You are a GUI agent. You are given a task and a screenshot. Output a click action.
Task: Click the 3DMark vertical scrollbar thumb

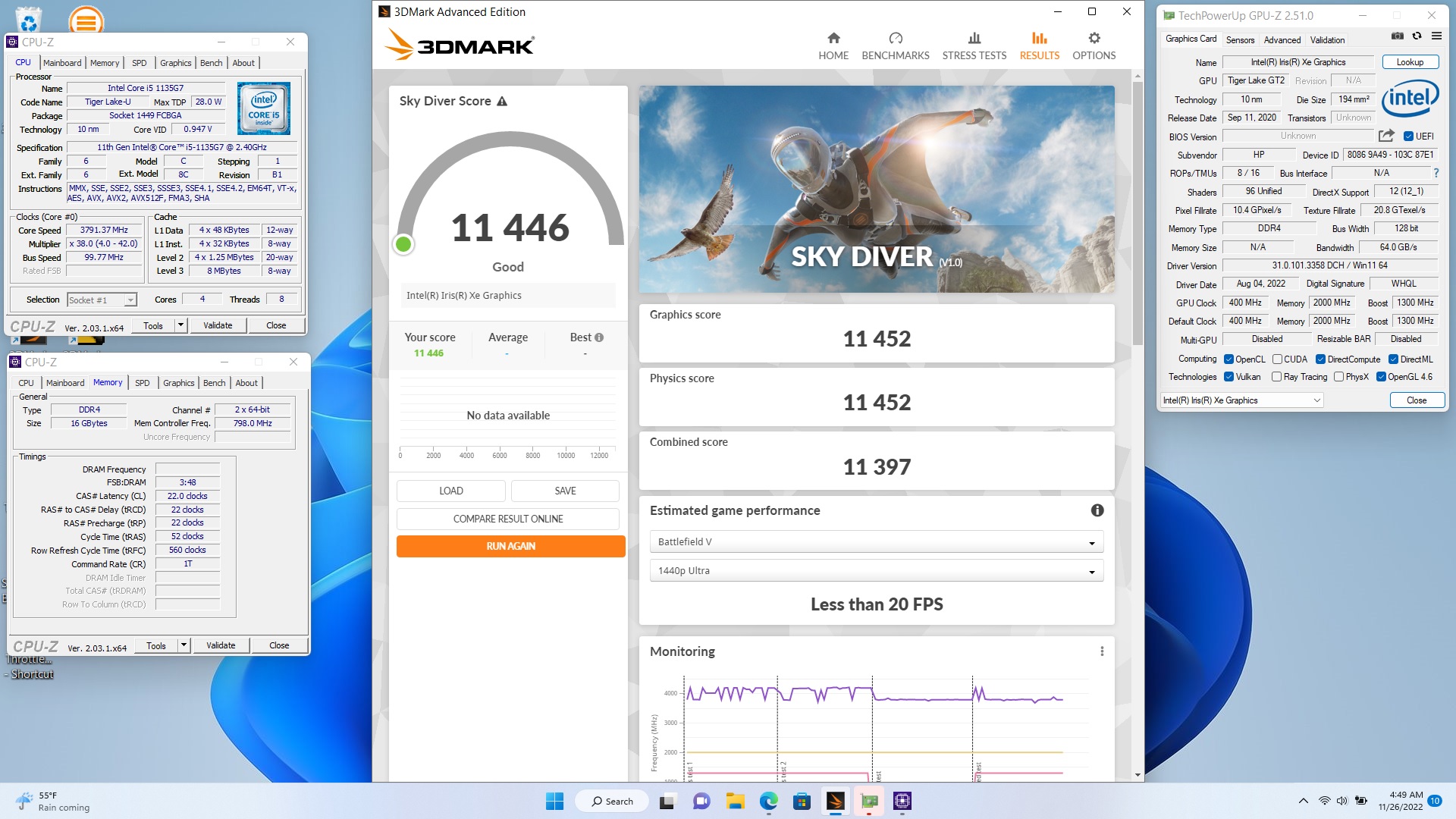(1137, 212)
